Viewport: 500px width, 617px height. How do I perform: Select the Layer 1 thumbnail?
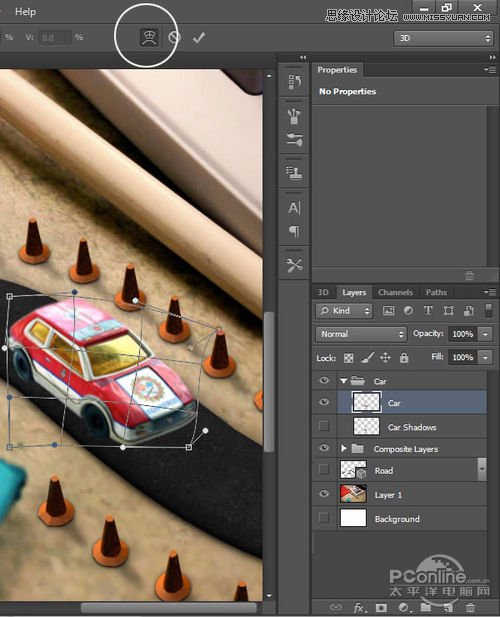(353, 494)
